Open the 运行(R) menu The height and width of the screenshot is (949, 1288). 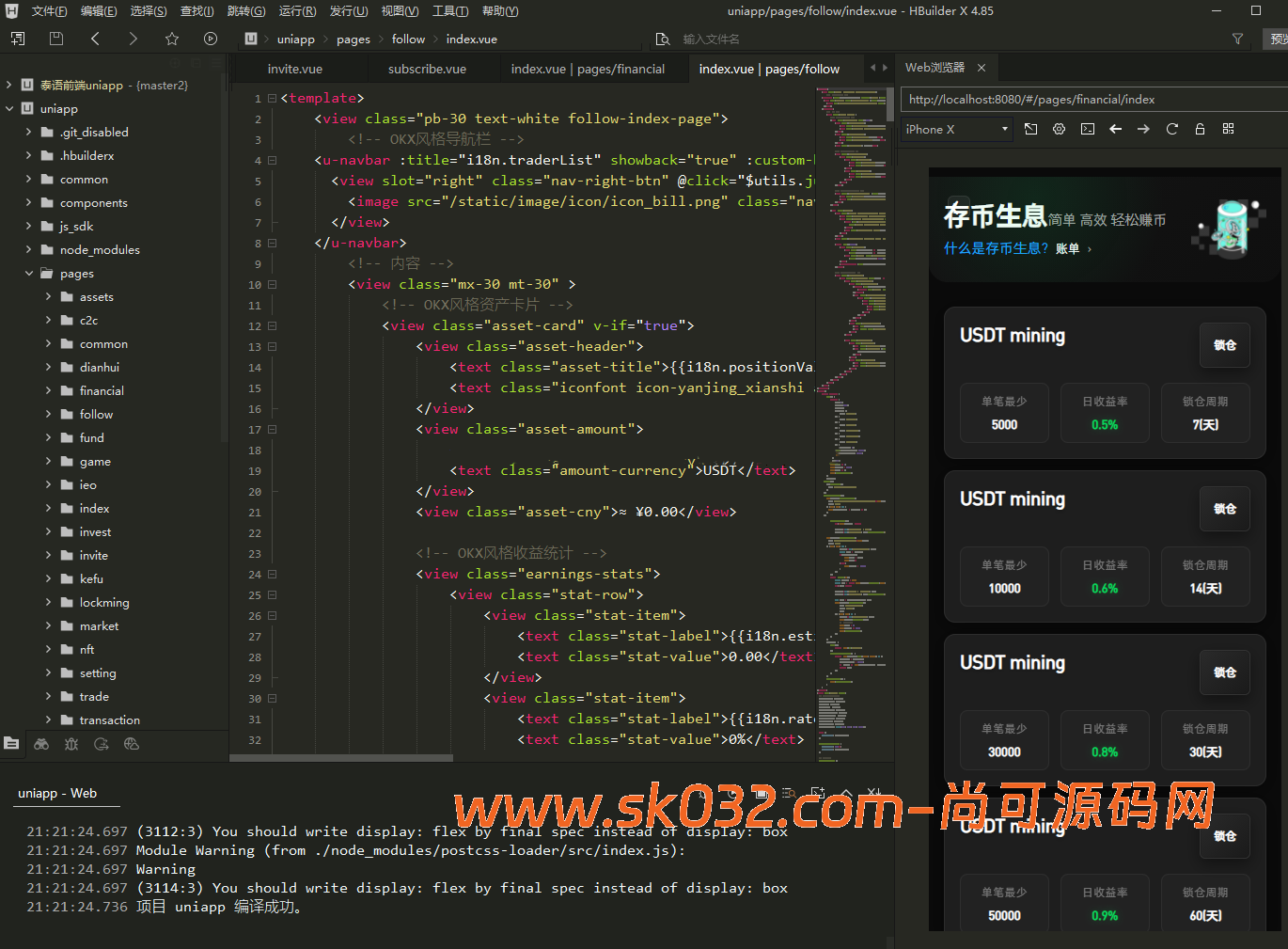coord(297,11)
